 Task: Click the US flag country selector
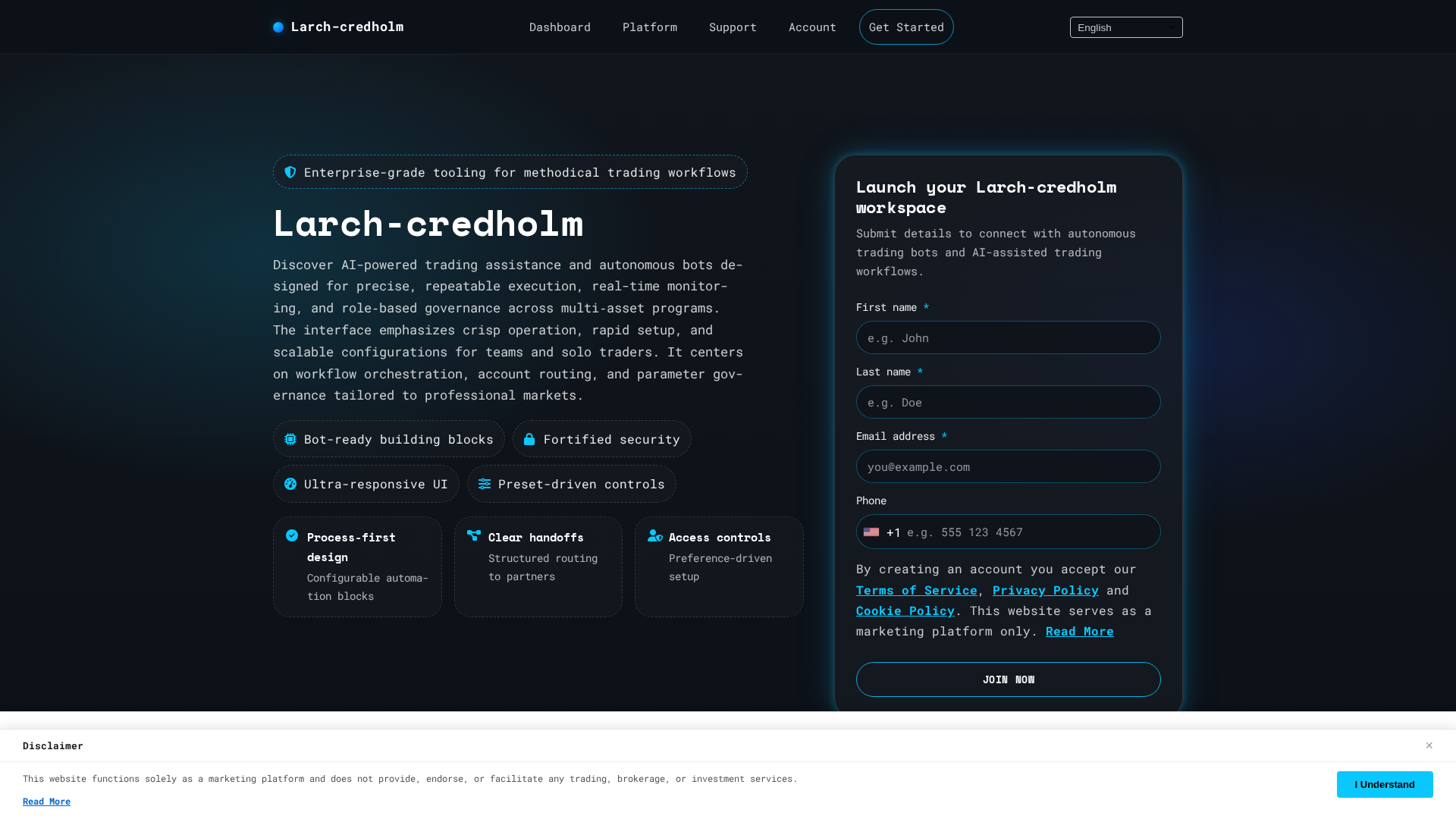[x=871, y=532]
